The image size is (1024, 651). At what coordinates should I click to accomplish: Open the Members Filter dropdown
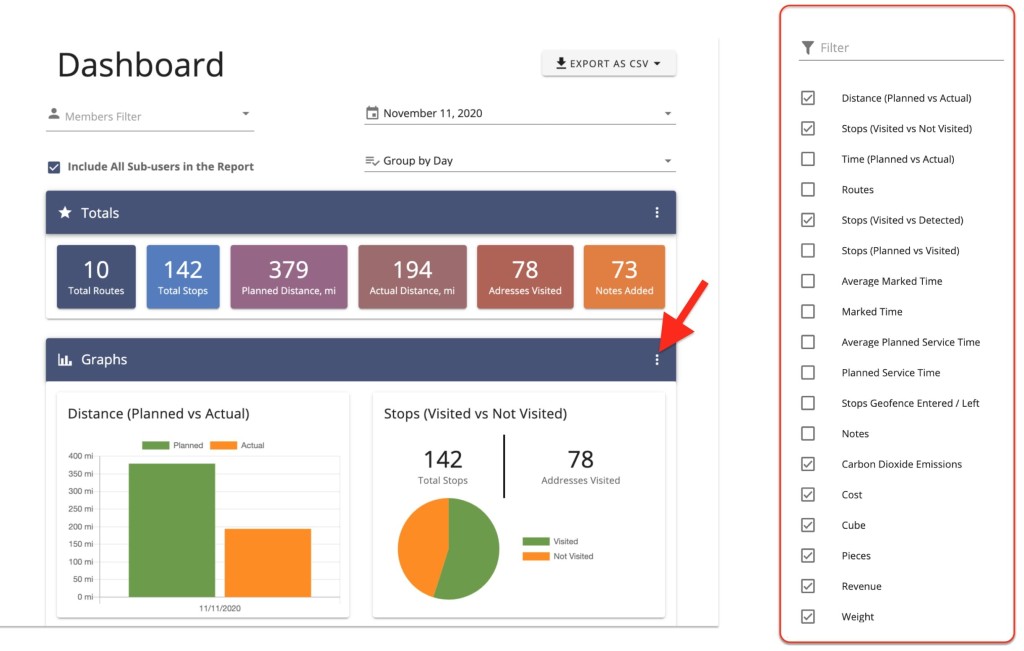tap(247, 113)
